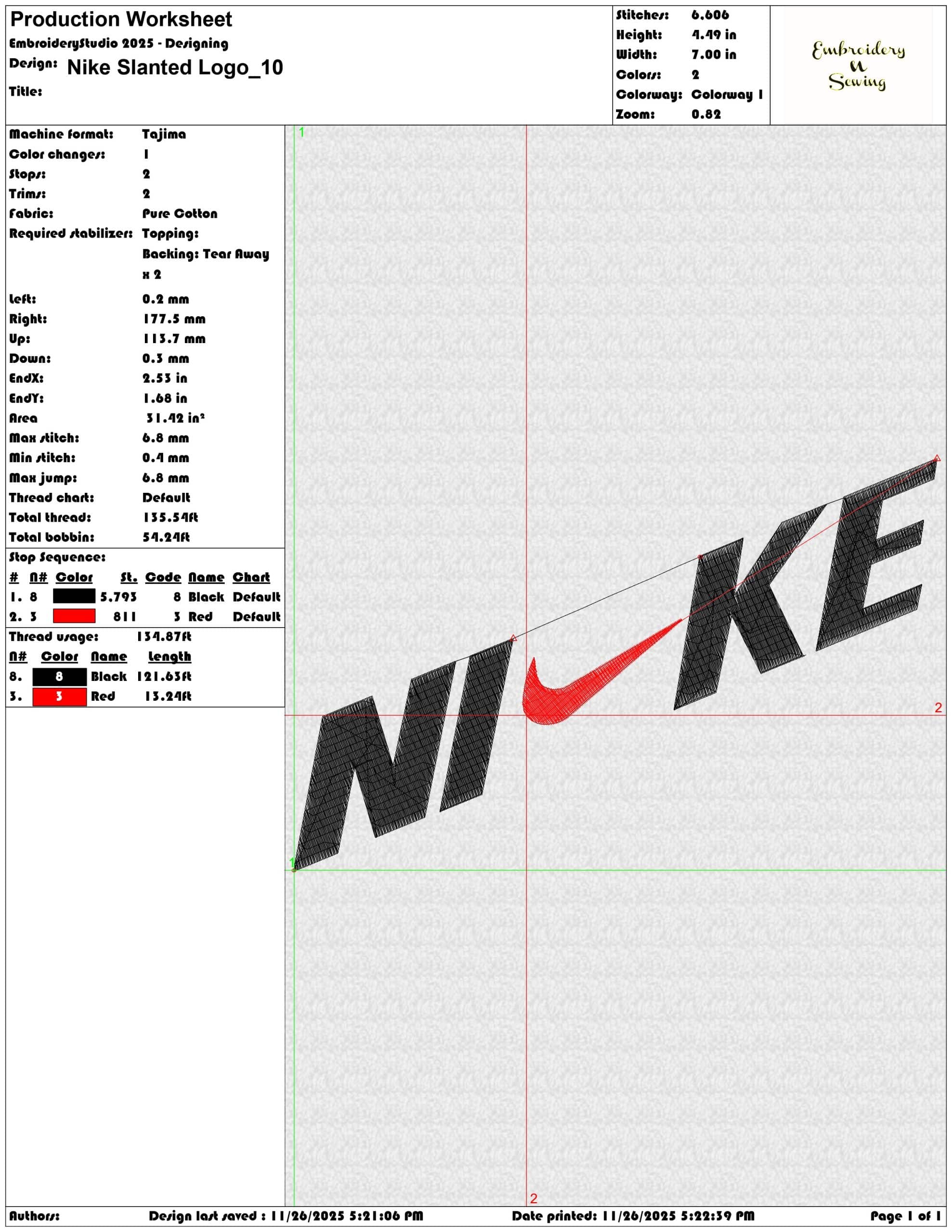The image size is (952, 1232).
Task: Click the Right value 177.5 mm
Action: pyautogui.click(x=174, y=319)
